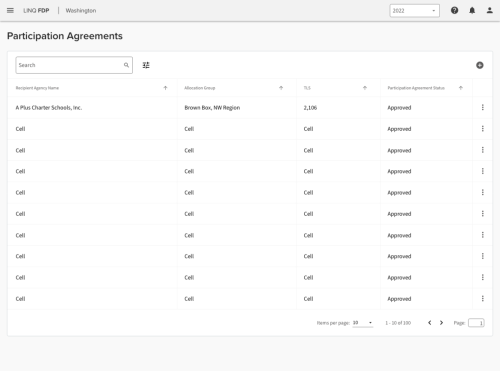Open the Items per page dropdown
Viewport: 500px width, 371px height.
tap(363, 323)
